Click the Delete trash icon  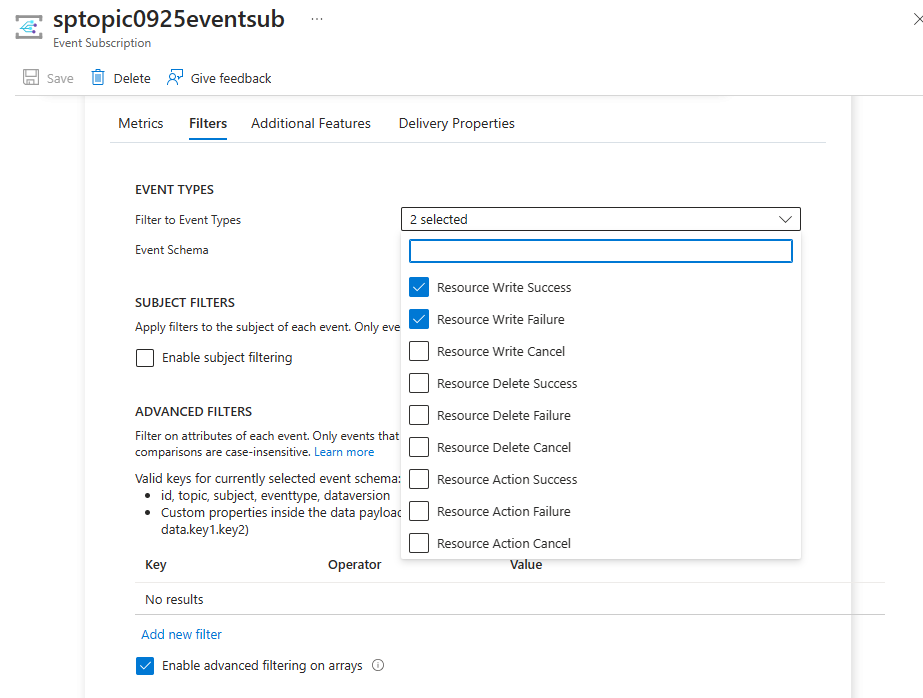(x=98, y=78)
